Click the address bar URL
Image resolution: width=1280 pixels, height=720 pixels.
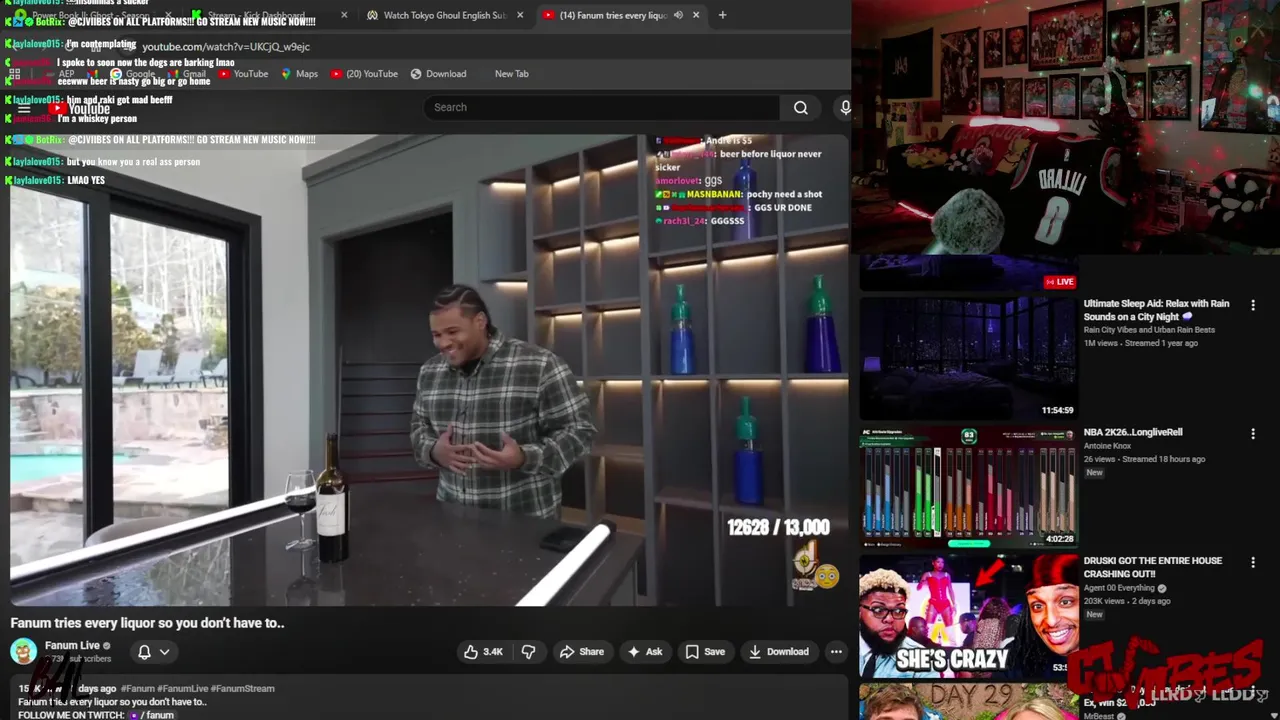(226, 46)
